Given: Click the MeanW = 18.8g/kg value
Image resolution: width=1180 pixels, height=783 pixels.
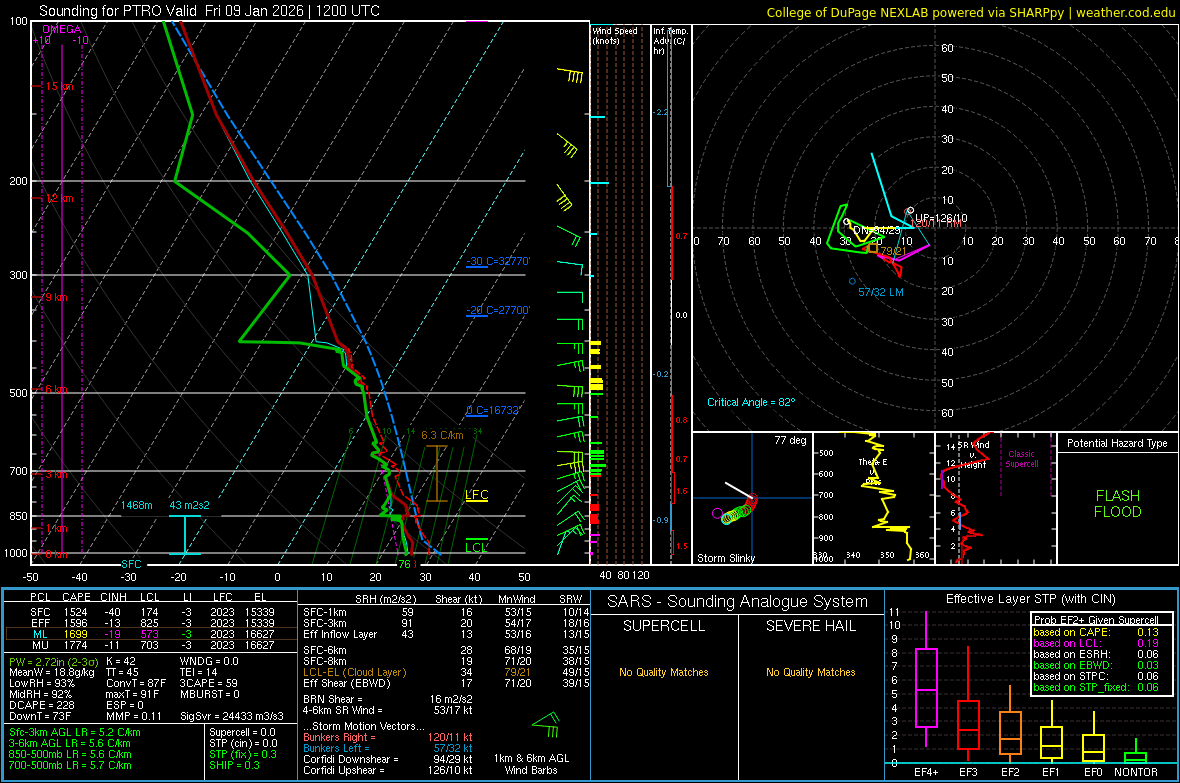Looking at the screenshot, I should pyautogui.click(x=53, y=672).
